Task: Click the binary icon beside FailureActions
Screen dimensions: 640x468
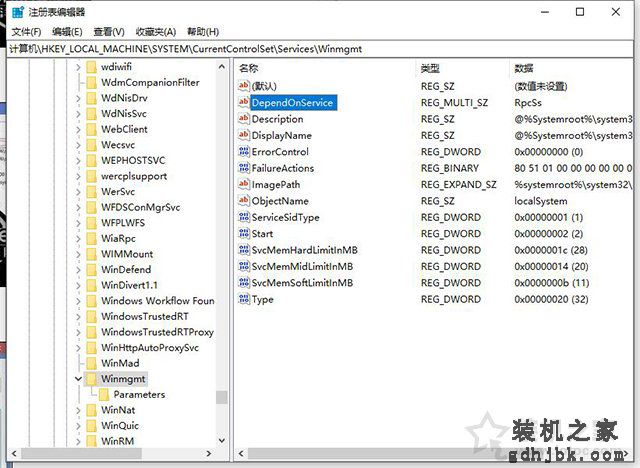Action: point(244,168)
